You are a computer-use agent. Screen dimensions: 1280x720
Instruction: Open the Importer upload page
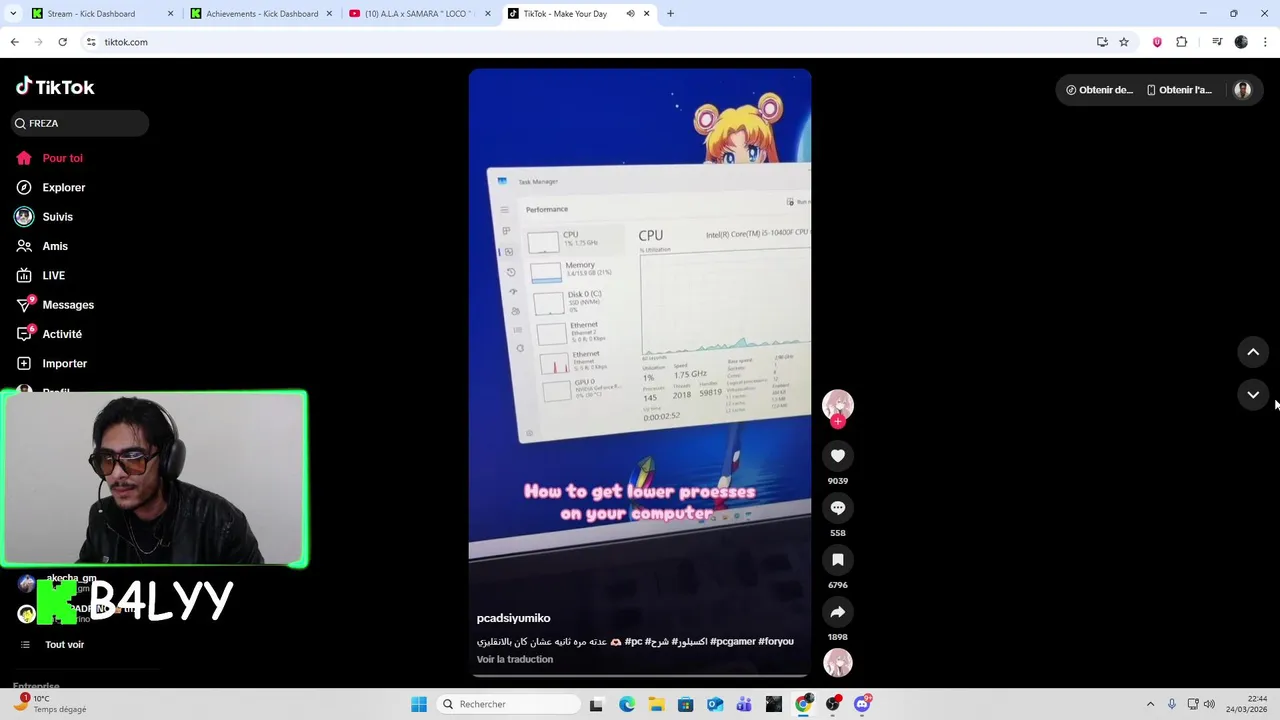[64, 363]
